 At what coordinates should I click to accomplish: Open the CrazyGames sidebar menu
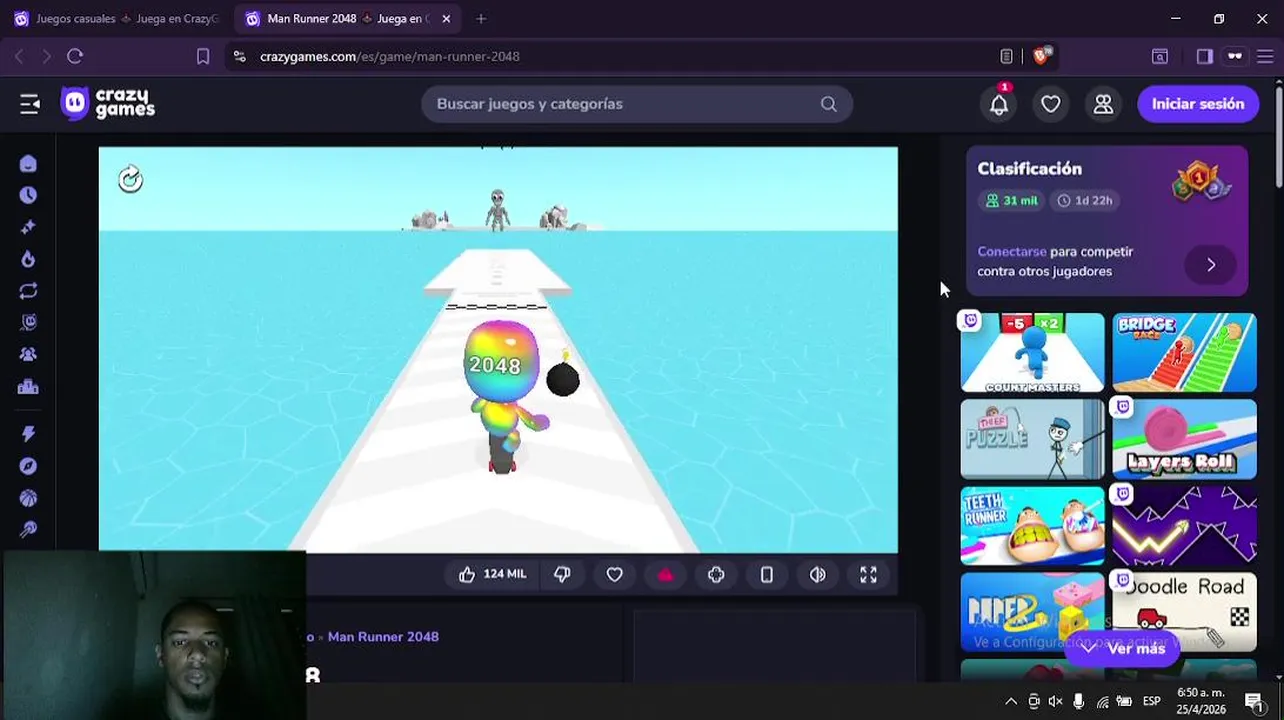pos(29,104)
